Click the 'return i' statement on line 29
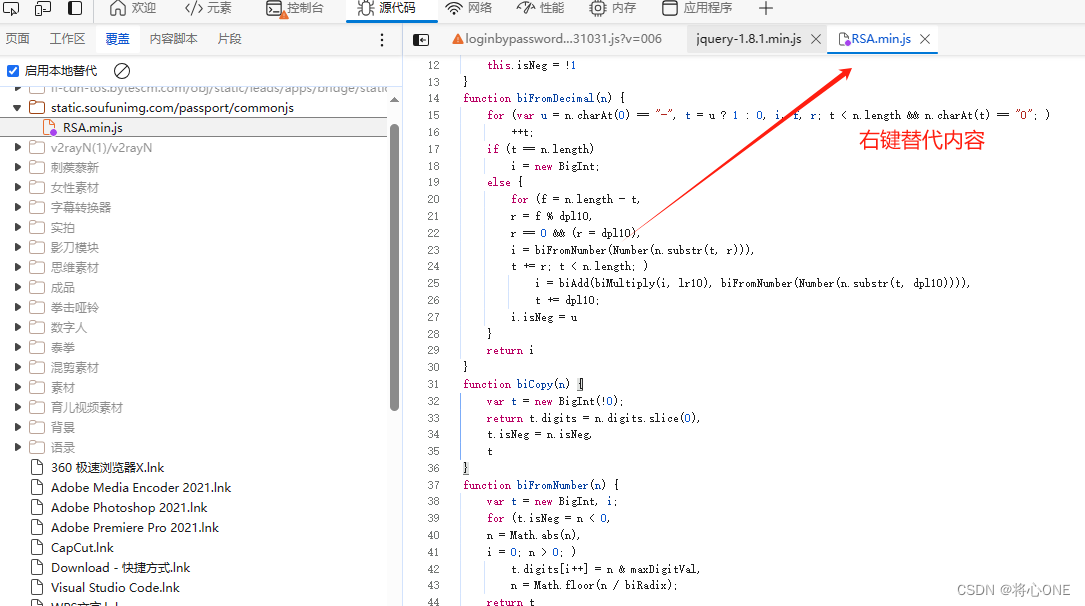The height and width of the screenshot is (606, 1085). click(x=510, y=351)
